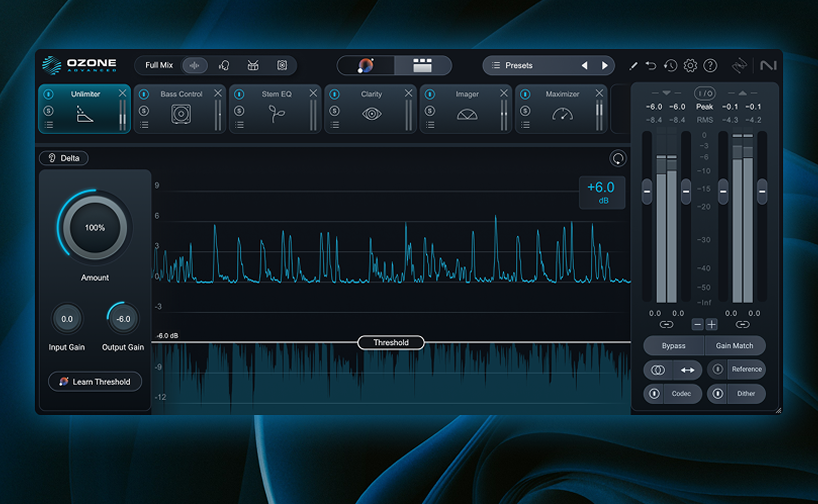Open the Dither options
This screenshot has width=818, height=504.
[x=746, y=393]
